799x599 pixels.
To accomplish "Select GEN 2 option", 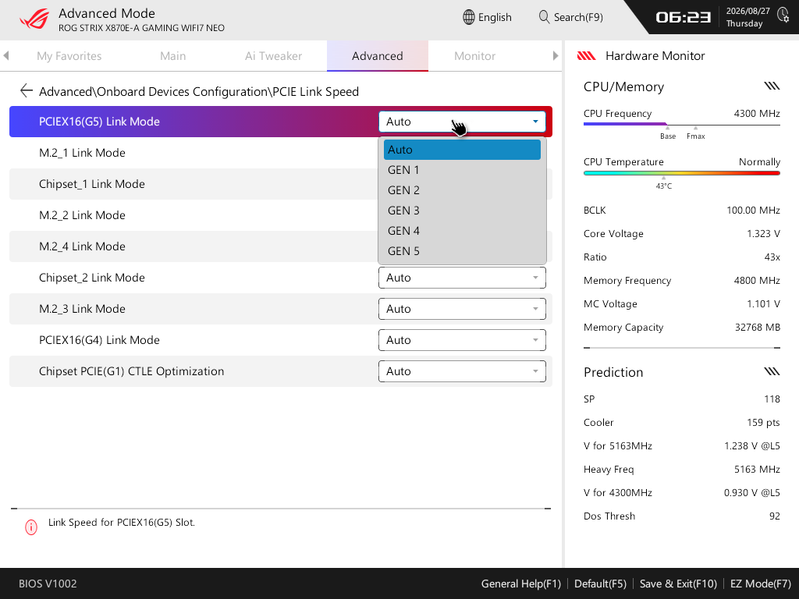I will point(462,190).
